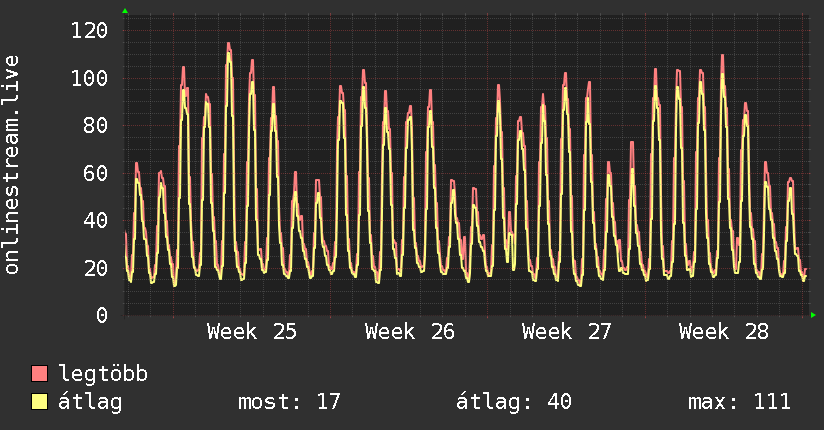This screenshot has height=430, width=824.
Task: Click the 60 y-axis label
Action: click(x=96, y=173)
